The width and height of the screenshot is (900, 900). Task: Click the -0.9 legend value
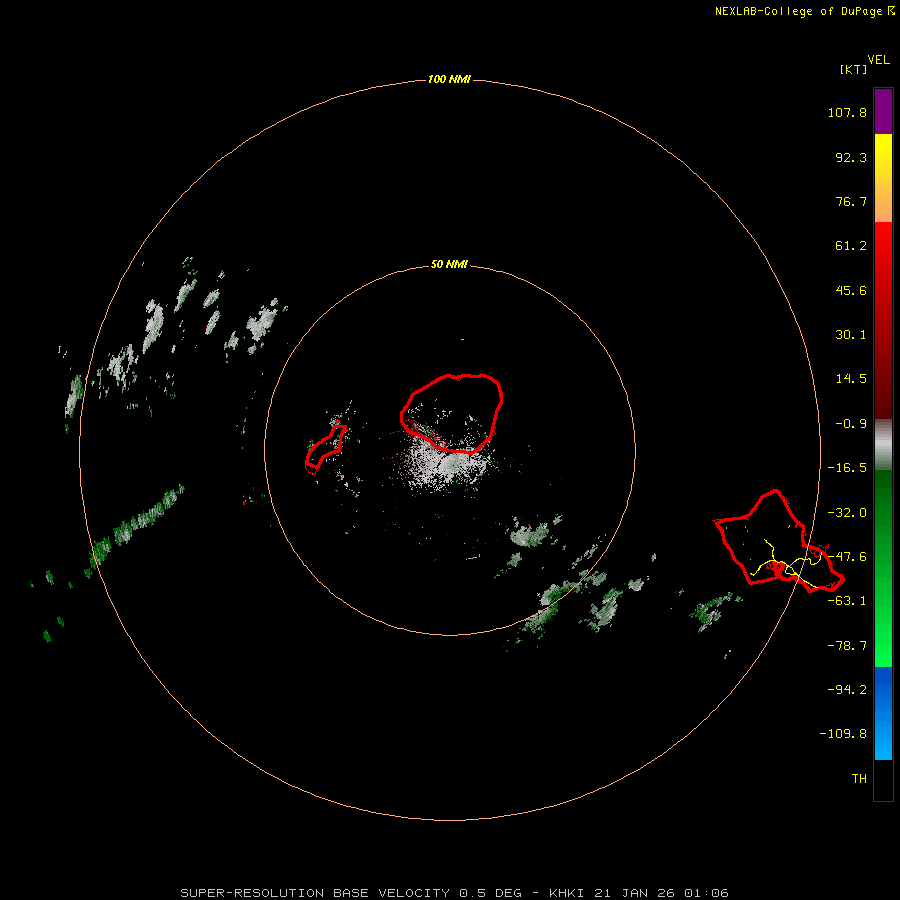tap(851, 424)
